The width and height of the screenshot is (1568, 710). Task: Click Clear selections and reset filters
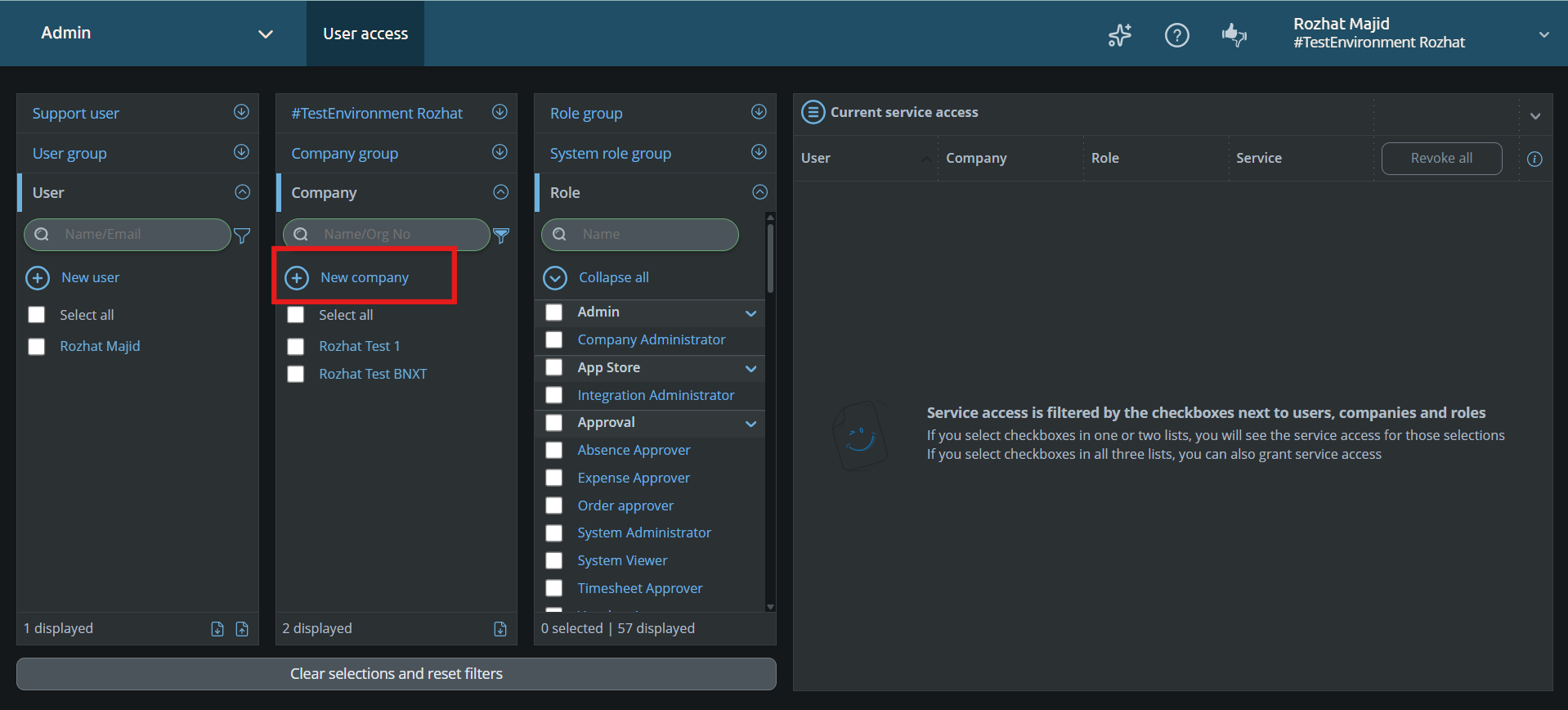tap(396, 674)
